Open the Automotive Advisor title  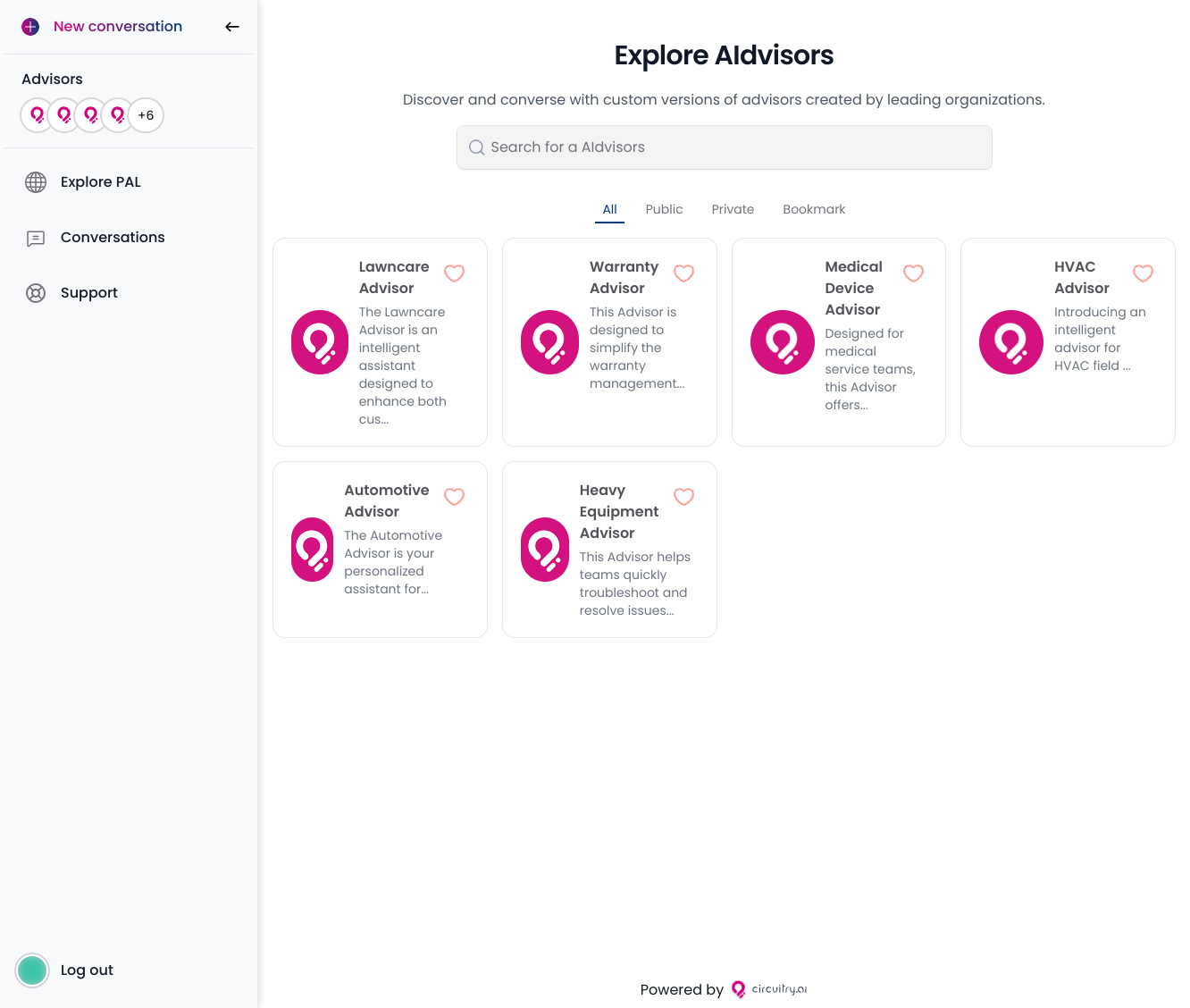coord(387,500)
